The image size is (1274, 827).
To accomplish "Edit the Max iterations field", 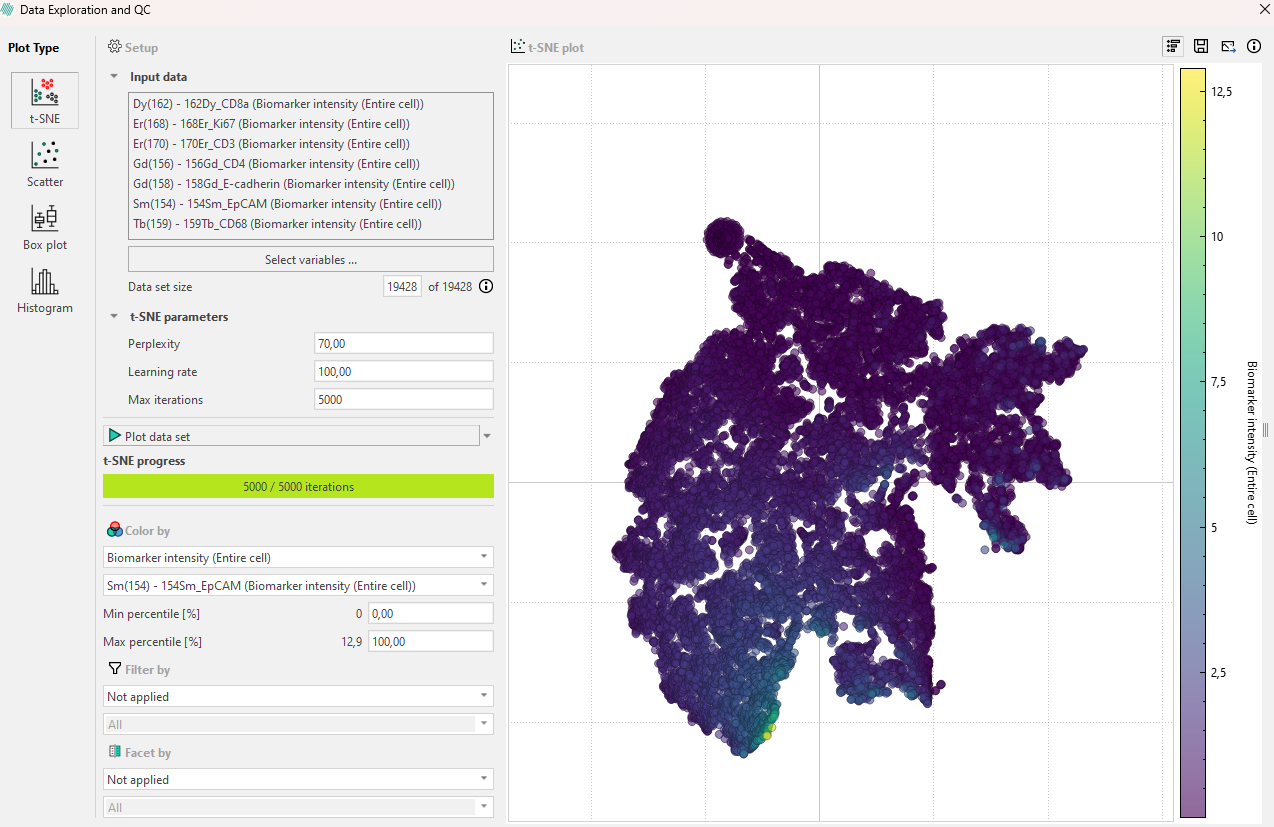I will (x=403, y=399).
